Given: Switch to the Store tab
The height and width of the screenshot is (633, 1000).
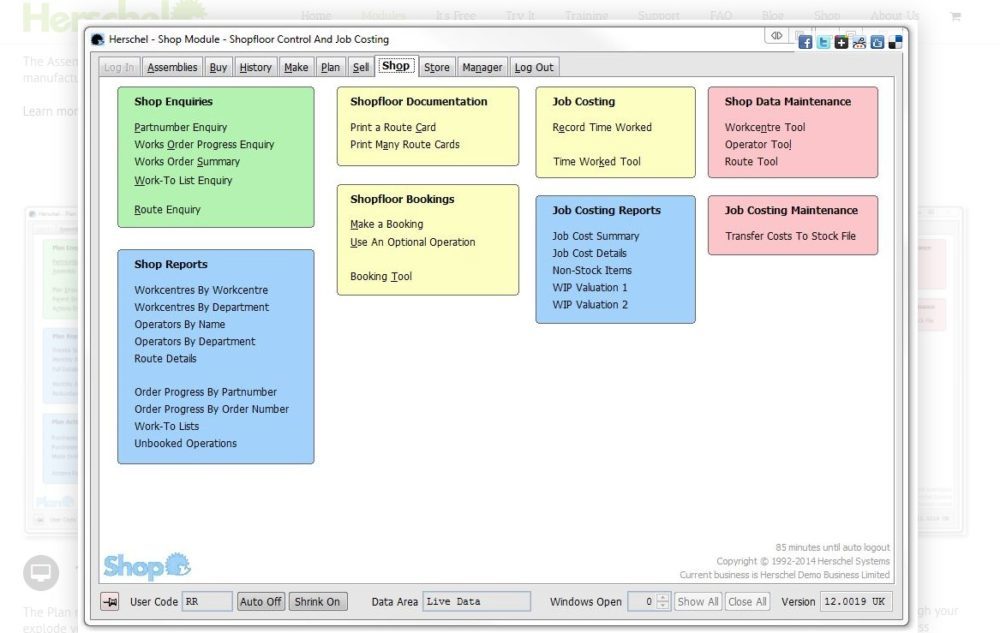Looking at the screenshot, I should tap(436, 67).
